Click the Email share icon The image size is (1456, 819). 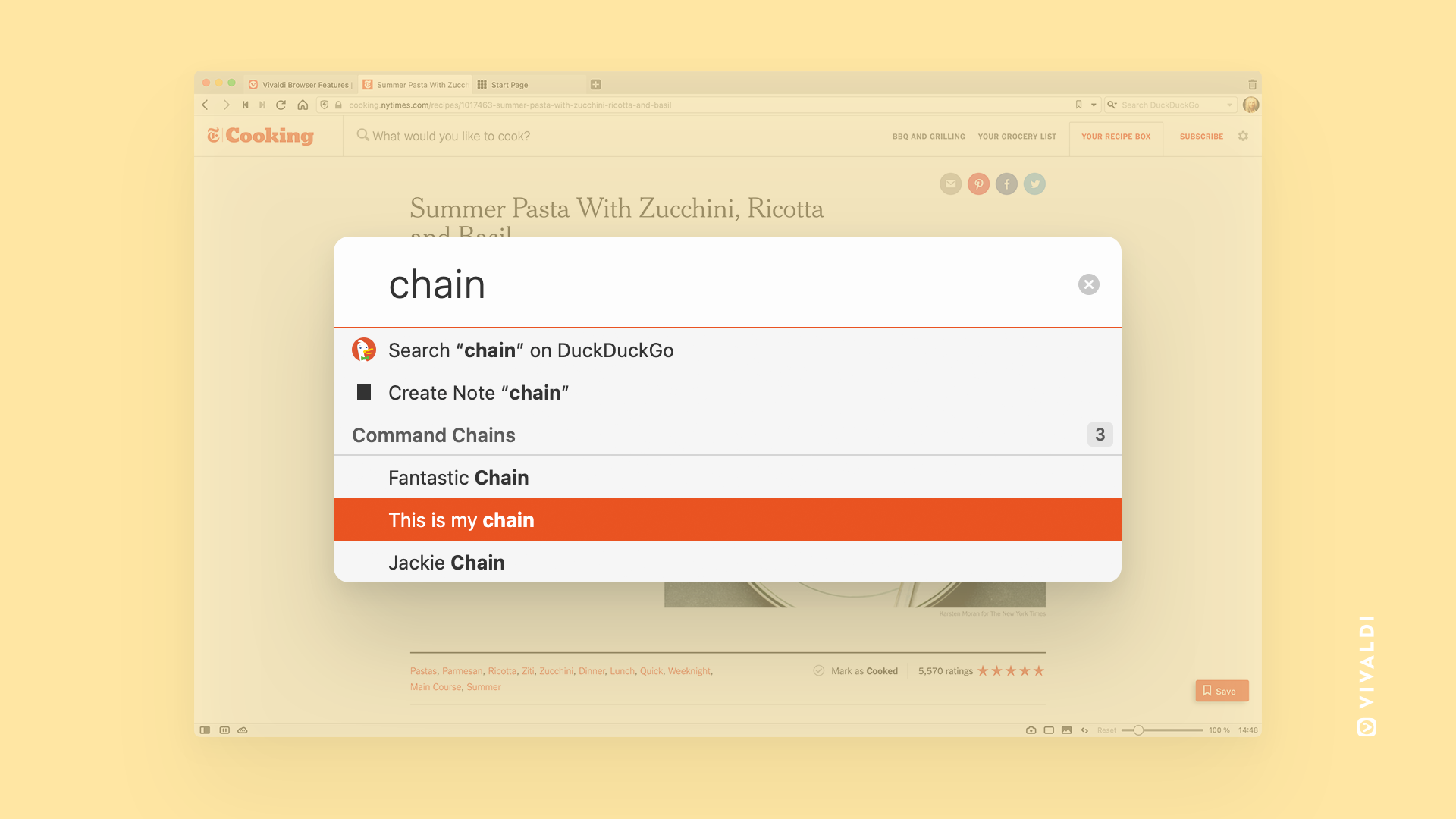point(950,184)
